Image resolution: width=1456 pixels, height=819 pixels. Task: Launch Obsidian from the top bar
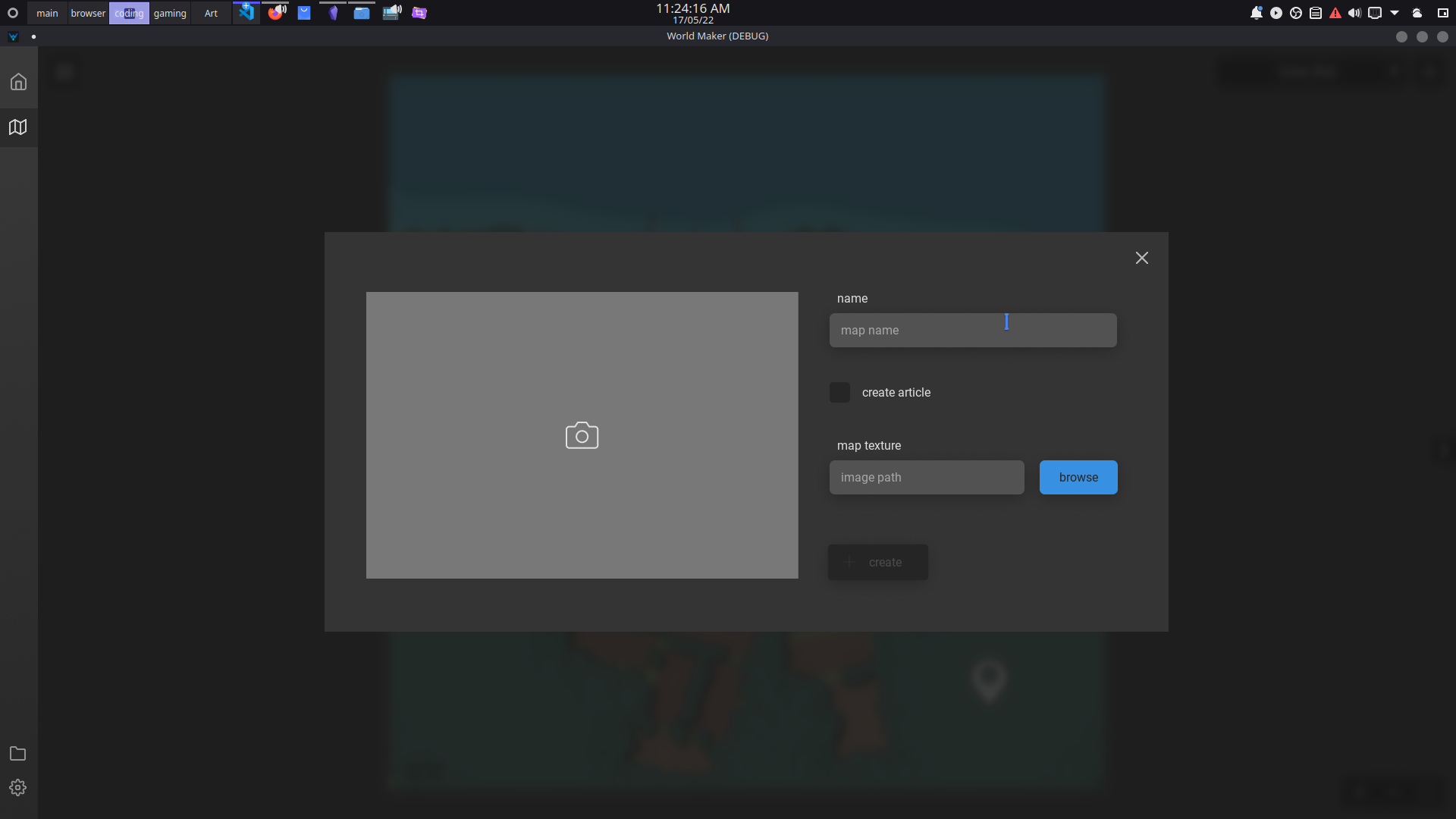(332, 12)
